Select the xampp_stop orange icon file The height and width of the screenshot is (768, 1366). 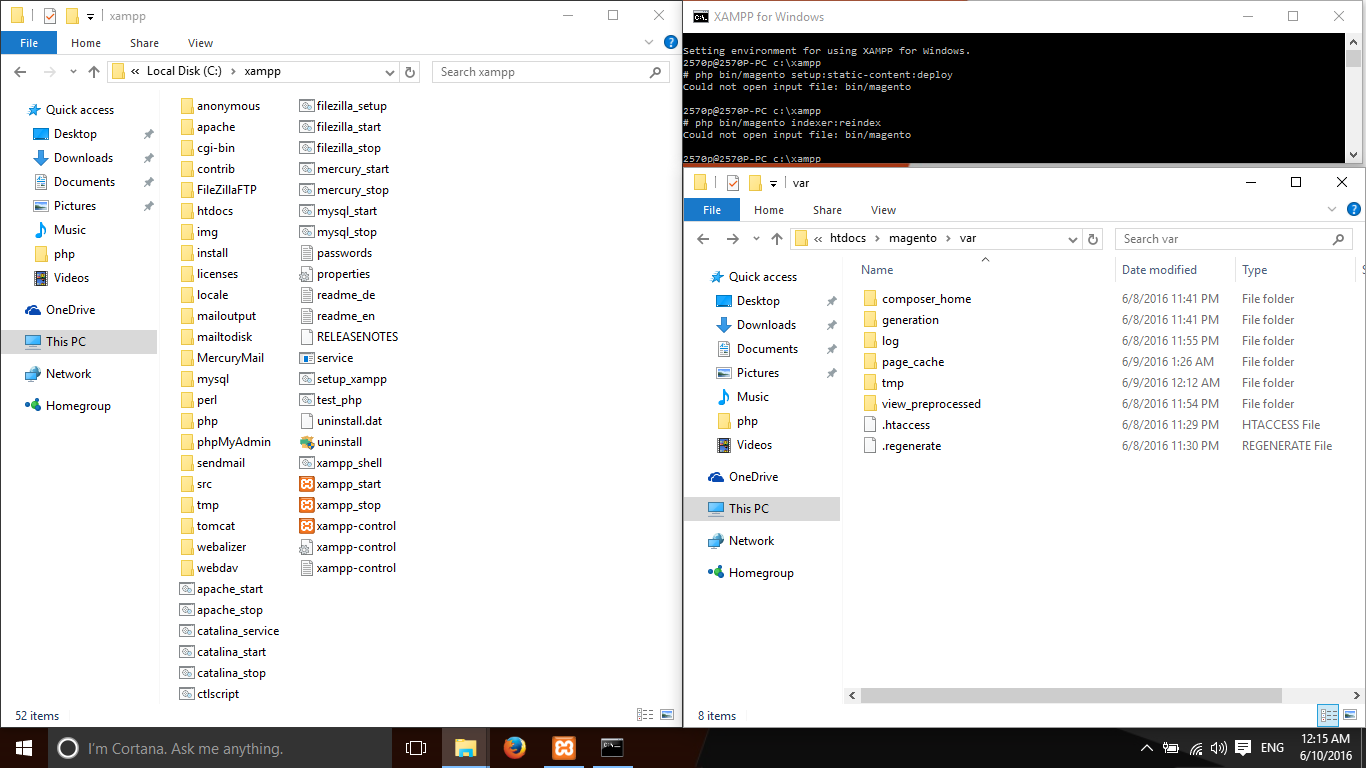pyautogui.click(x=308, y=505)
